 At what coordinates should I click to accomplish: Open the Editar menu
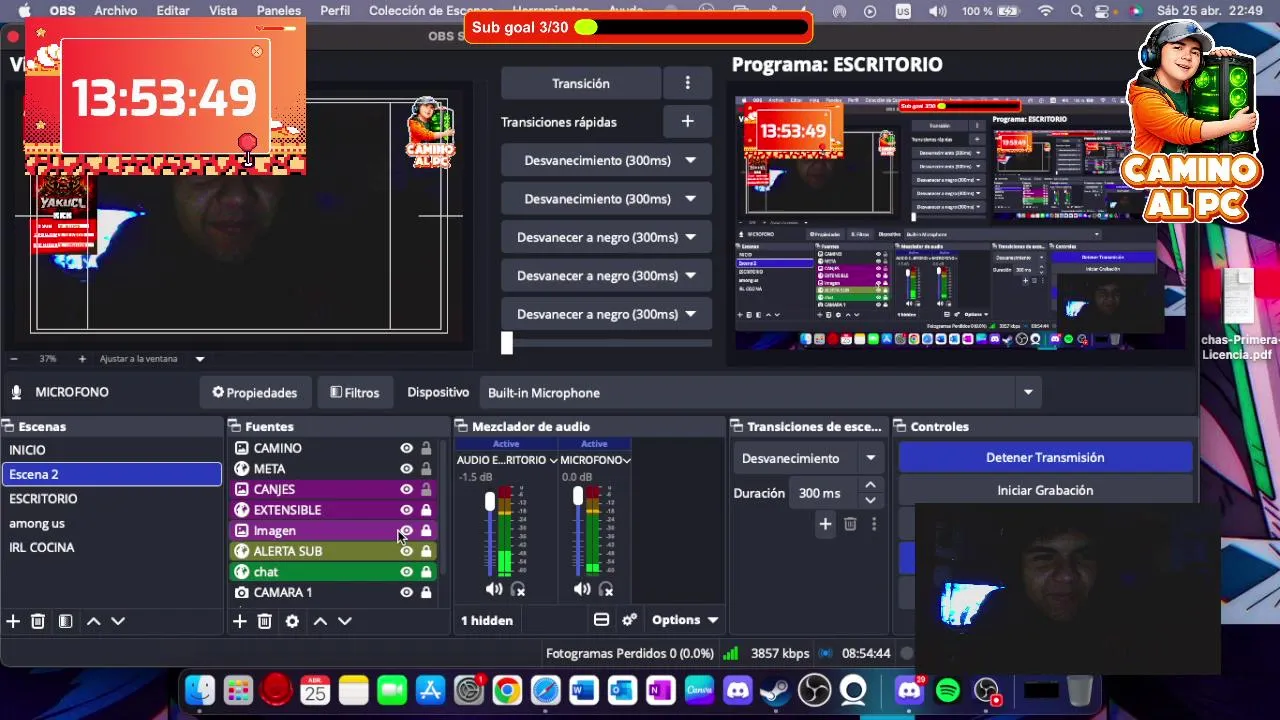pyautogui.click(x=173, y=10)
